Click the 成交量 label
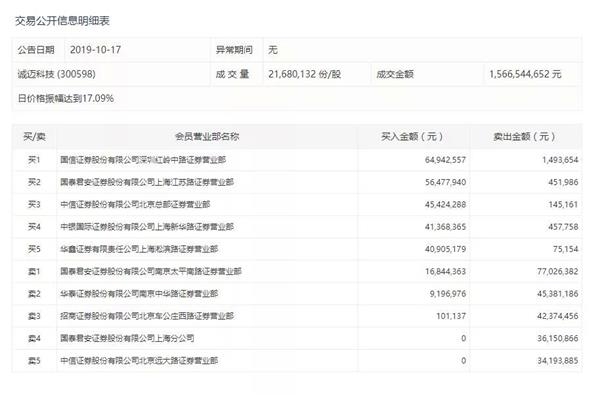The height and width of the screenshot is (395, 600). [232, 74]
